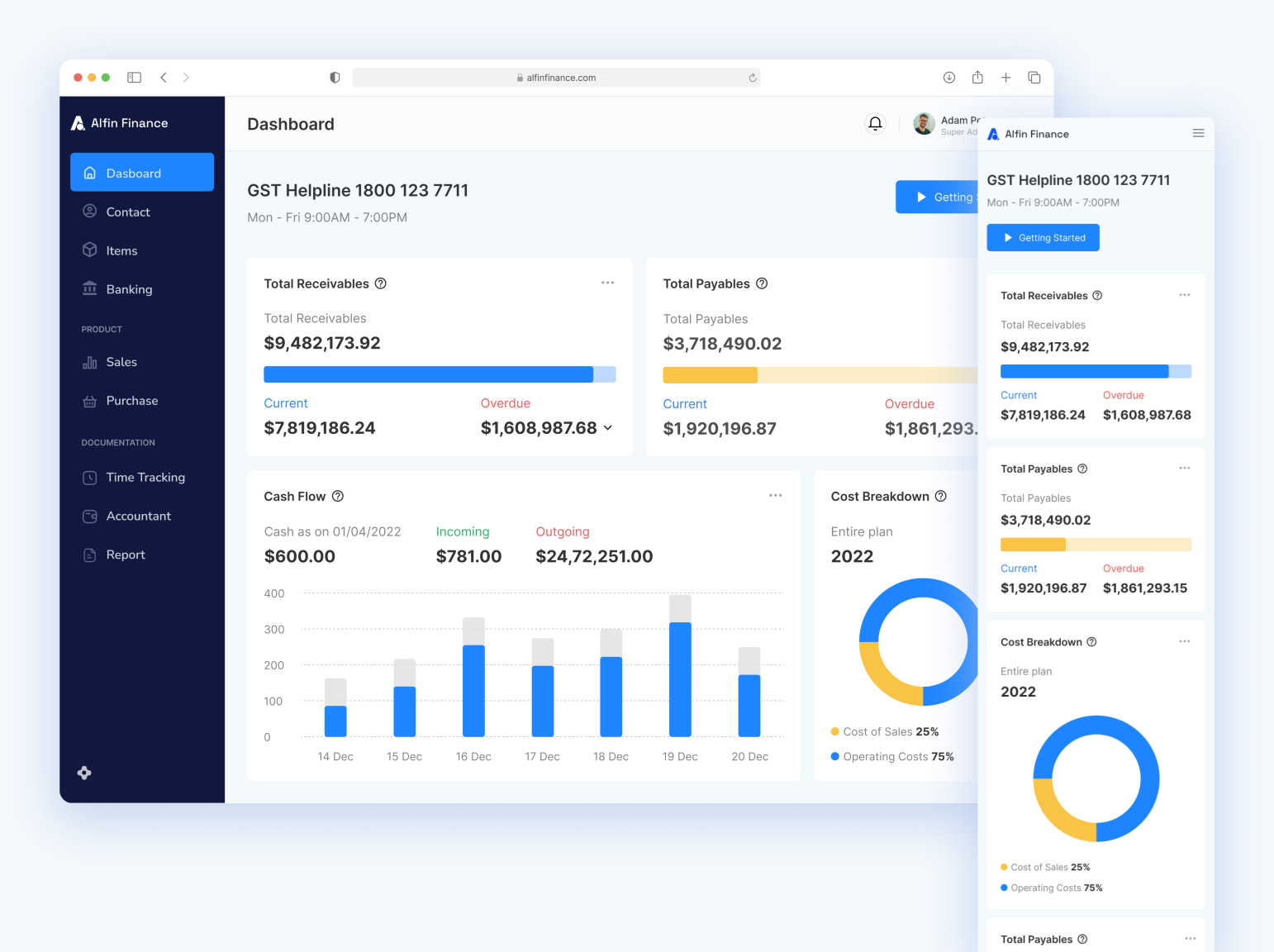Go to the Sales page under Product
The height and width of the screenshot is (952, 1274).
pyautogui.click(x=121, y=362)
